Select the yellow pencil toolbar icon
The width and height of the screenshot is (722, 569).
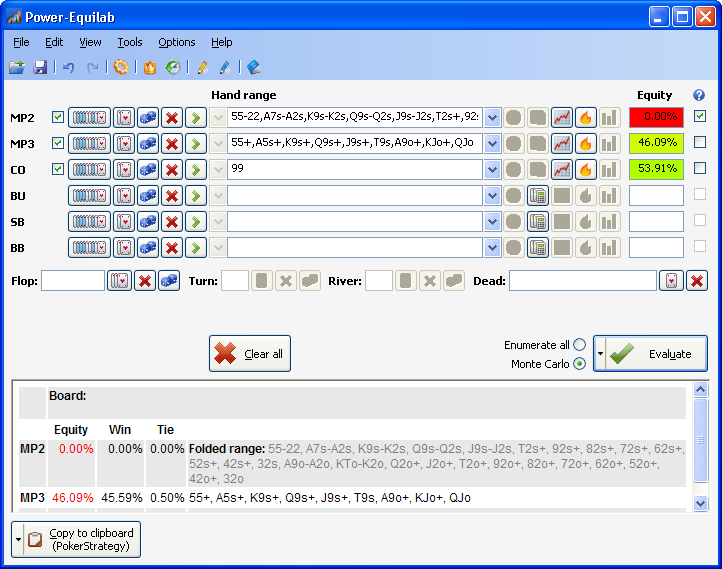(202, 68)
